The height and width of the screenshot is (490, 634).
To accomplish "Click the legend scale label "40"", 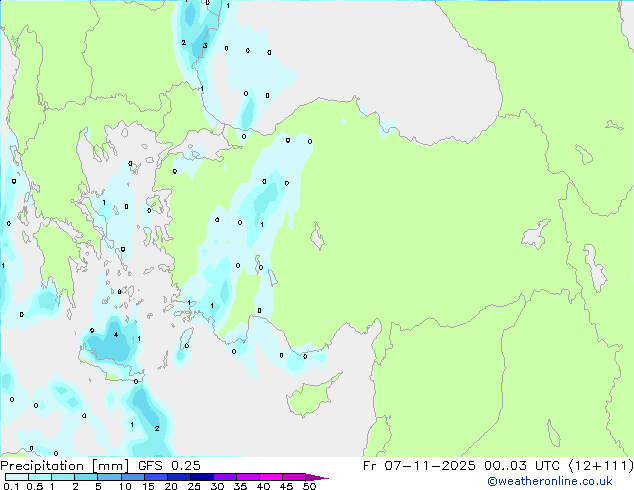I will pyautogui.click(x=263, y=486).
